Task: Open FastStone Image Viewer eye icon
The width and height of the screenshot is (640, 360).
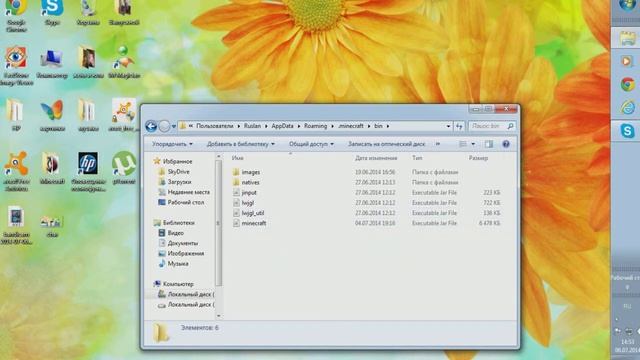Action: click(16, 58)
